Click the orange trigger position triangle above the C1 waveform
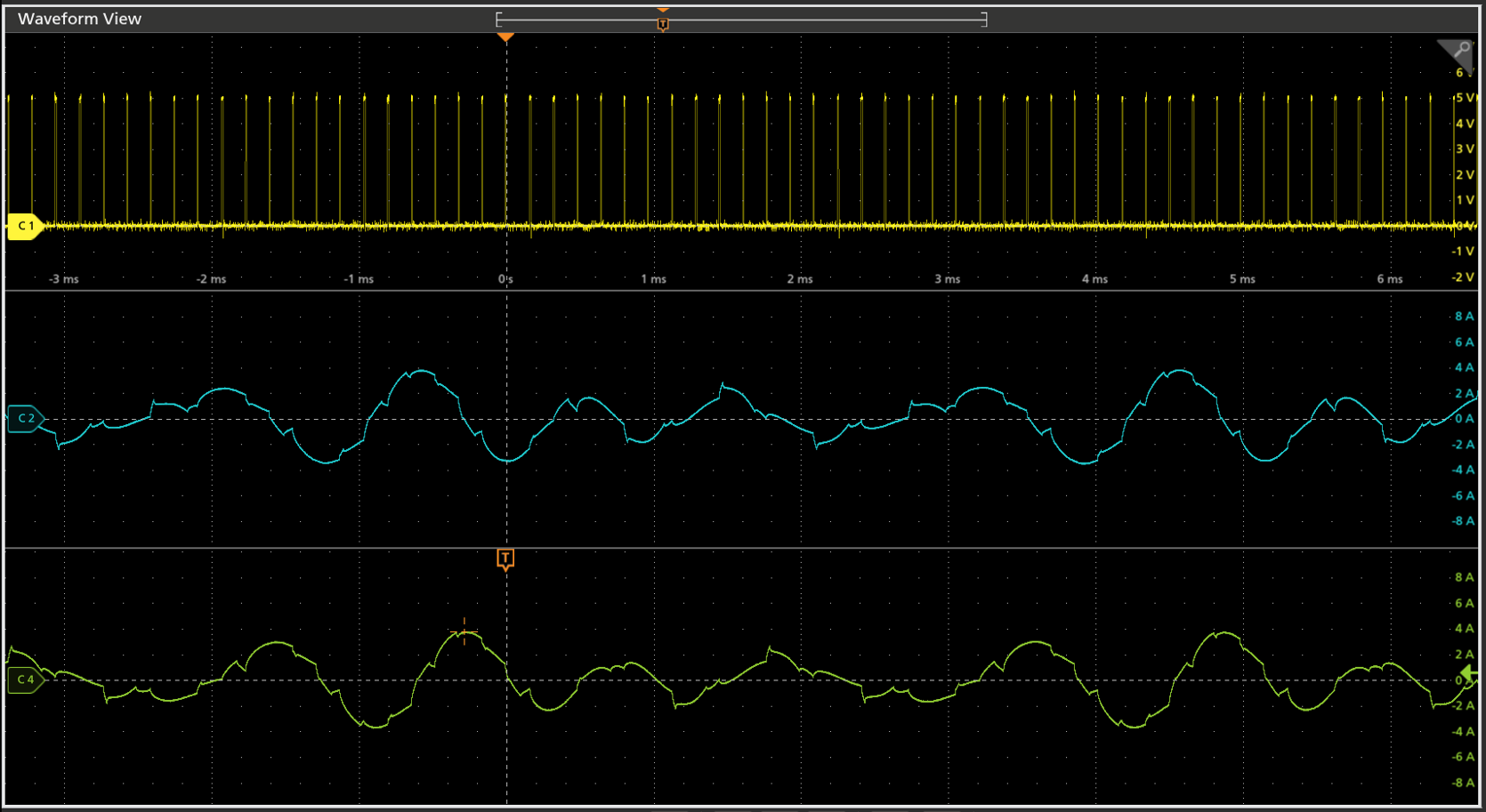Viewport: 1486px width, 812px height. 505,37
